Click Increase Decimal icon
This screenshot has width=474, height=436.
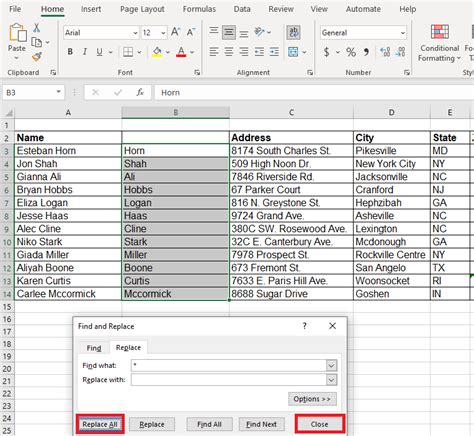[x=385, y=52]
